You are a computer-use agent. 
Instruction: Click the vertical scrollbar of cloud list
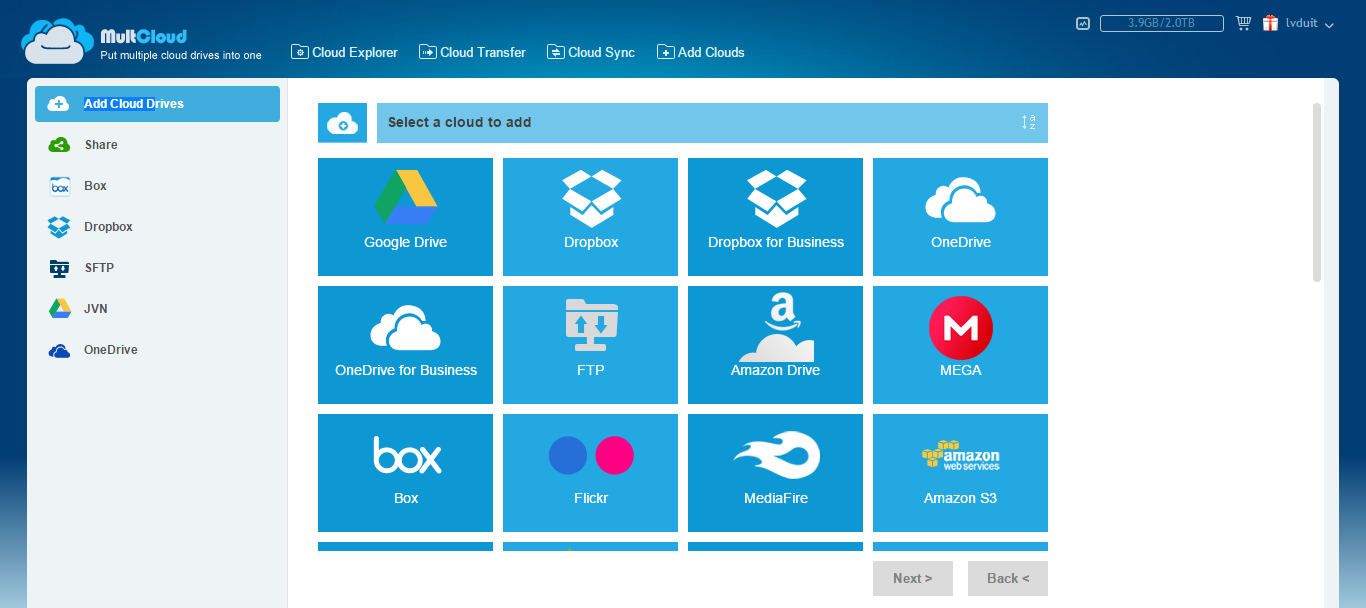[1317, 192]
